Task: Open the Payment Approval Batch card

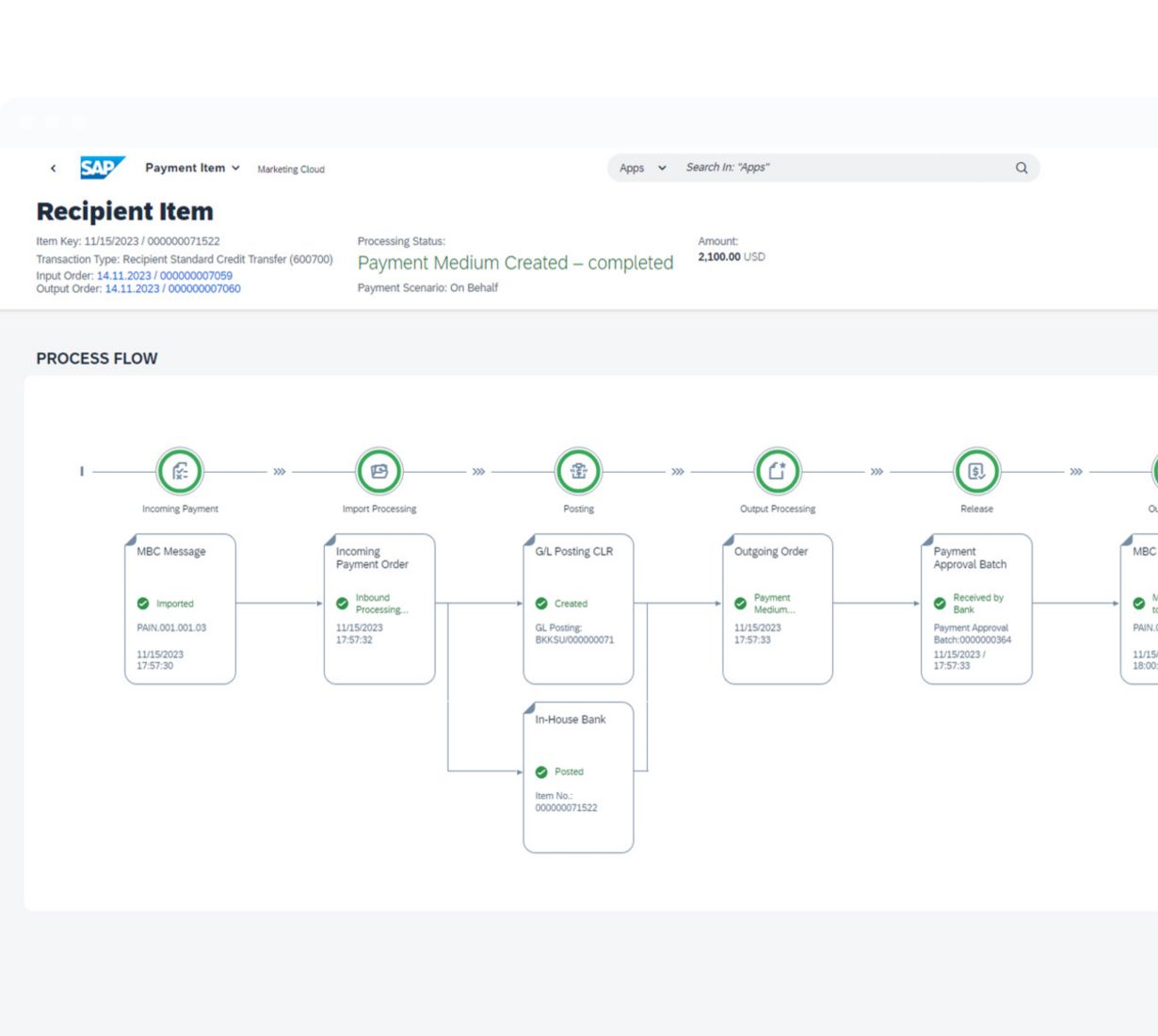Action: 976,608
